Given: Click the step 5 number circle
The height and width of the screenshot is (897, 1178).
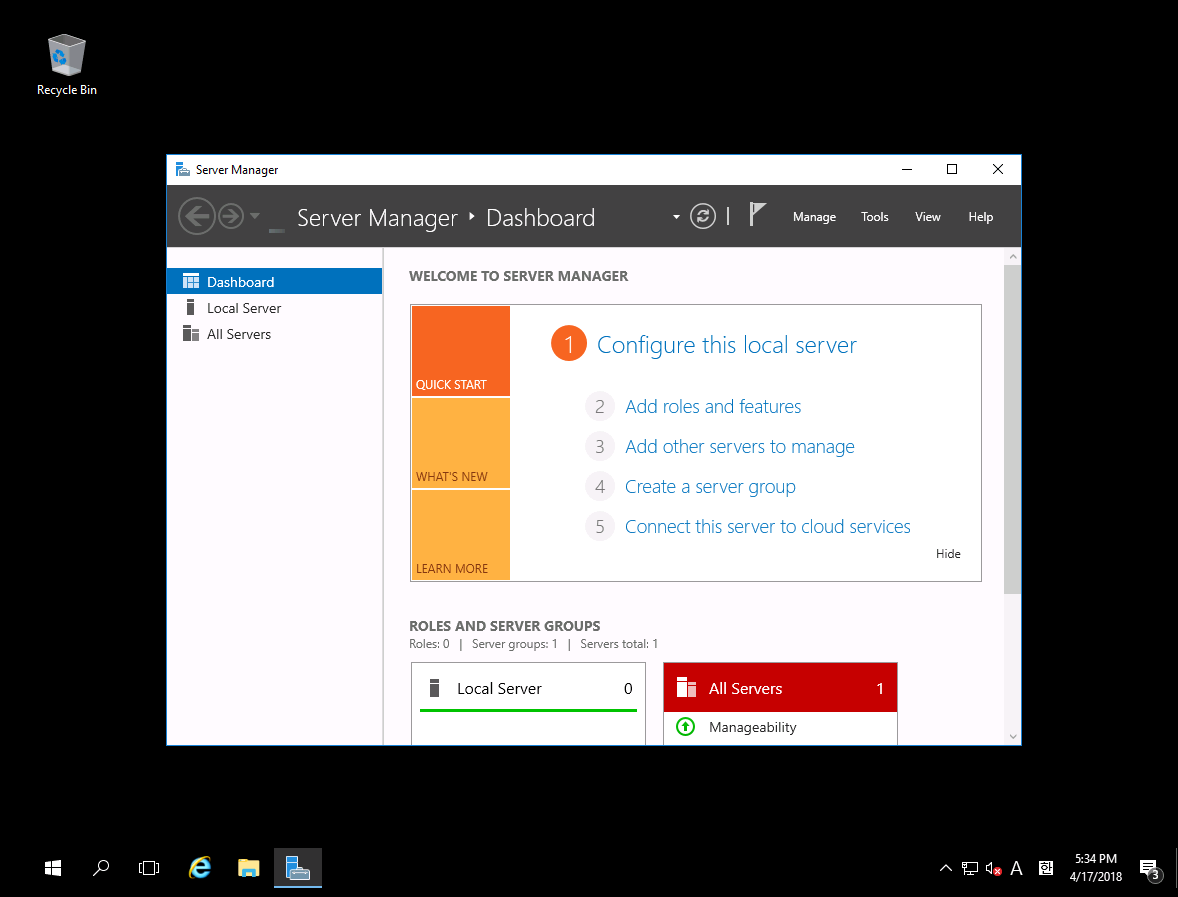Looking at the screenshot, I should coord(600,527).
